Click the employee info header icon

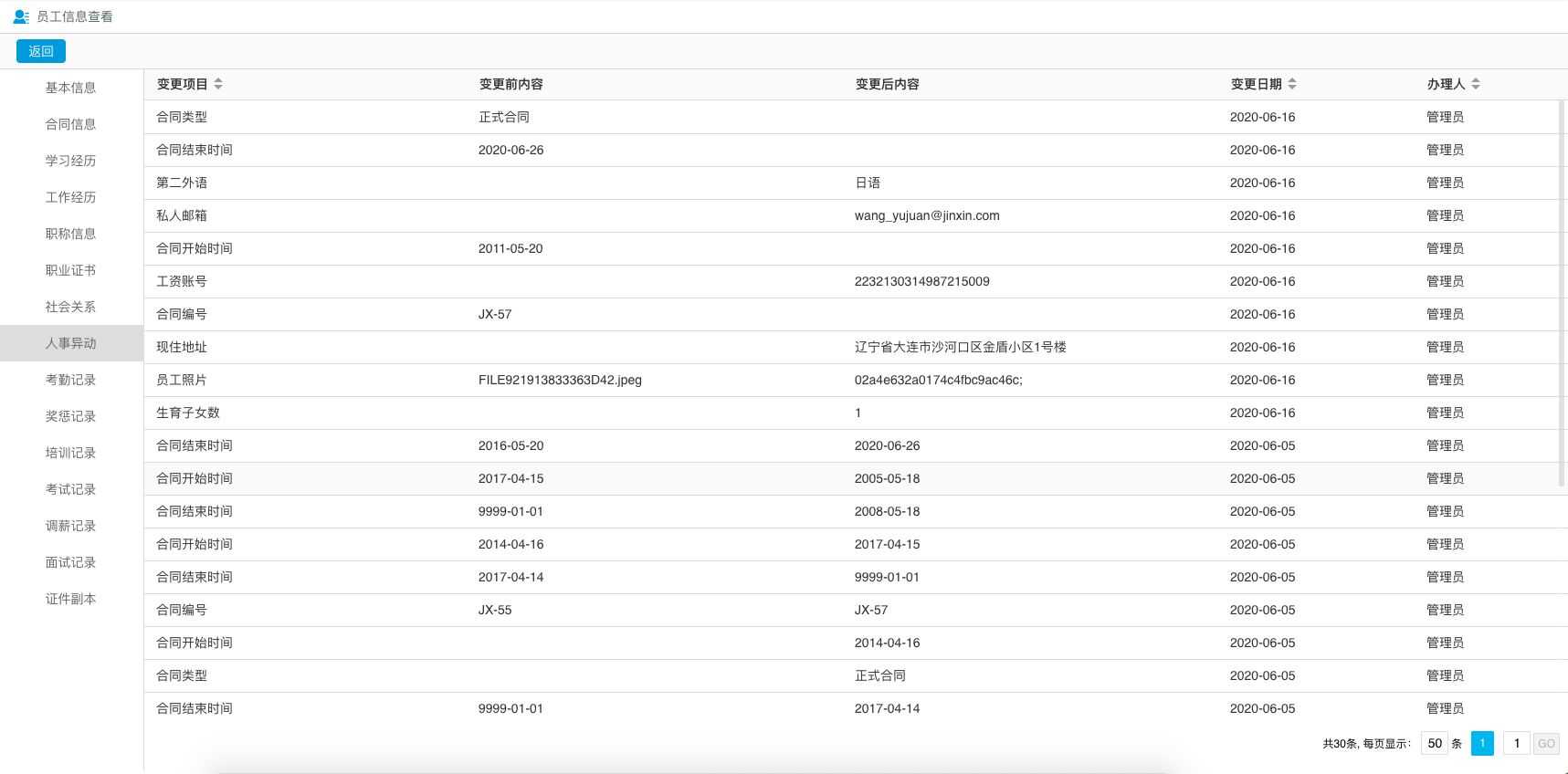pyautogui.click(x=21, y=16)
